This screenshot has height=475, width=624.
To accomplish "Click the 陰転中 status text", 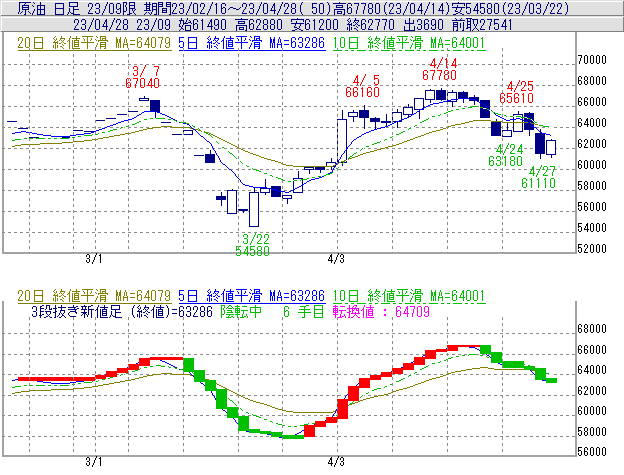I will (241, 311).
